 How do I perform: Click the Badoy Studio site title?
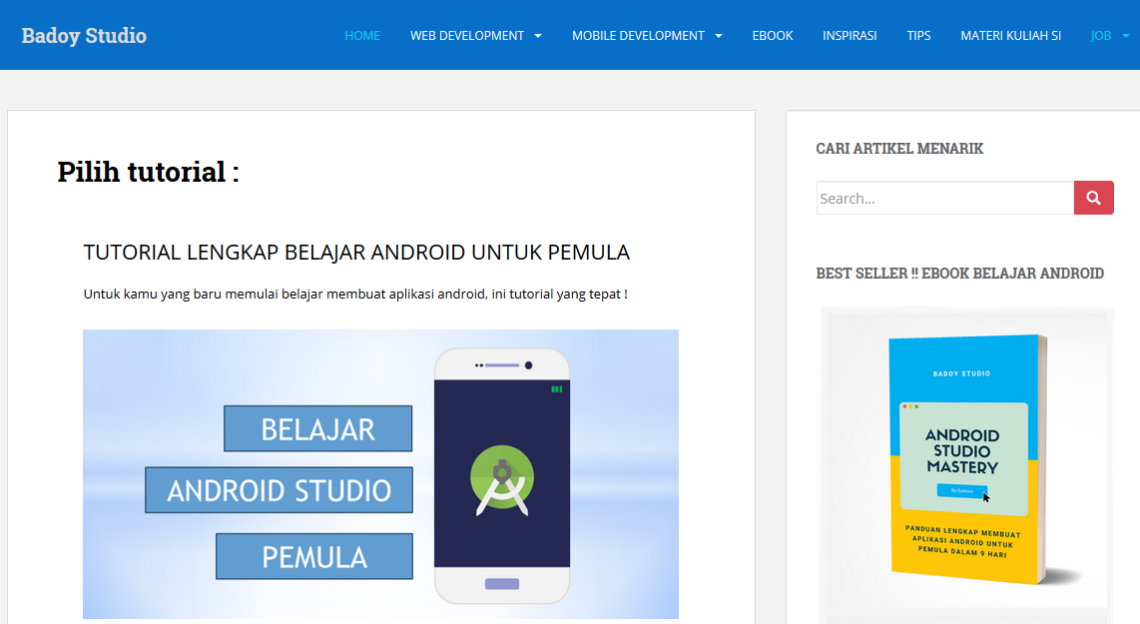click(x=84, y=36)
